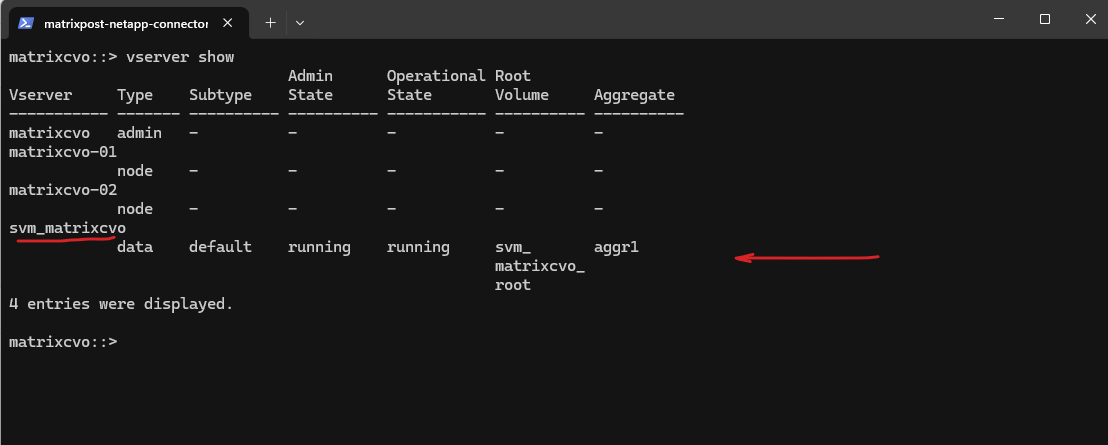Image resolution: width=1108 pixels, height=445 pixels.
Task: Maximize the terminal window
Action: [1044, 19]
